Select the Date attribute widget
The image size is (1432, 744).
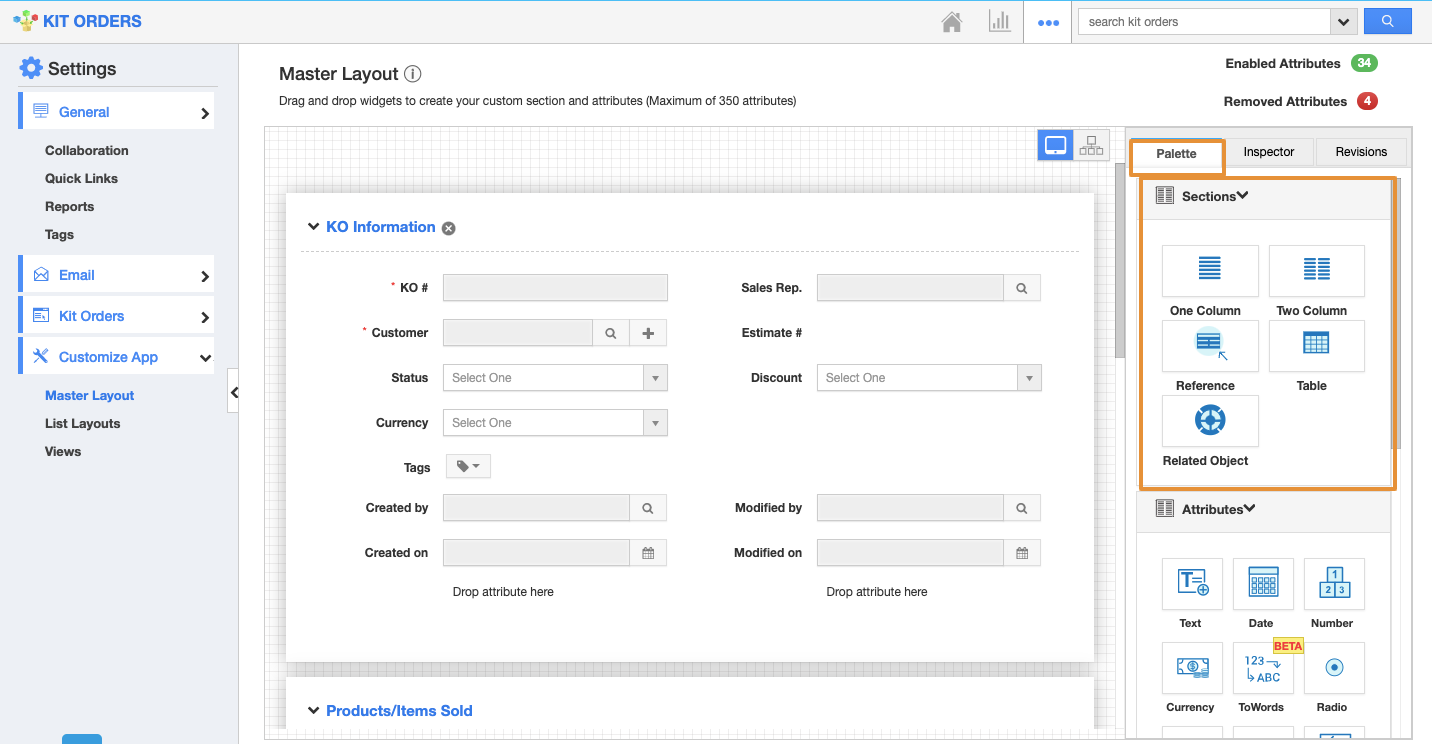click(1263, 584)
